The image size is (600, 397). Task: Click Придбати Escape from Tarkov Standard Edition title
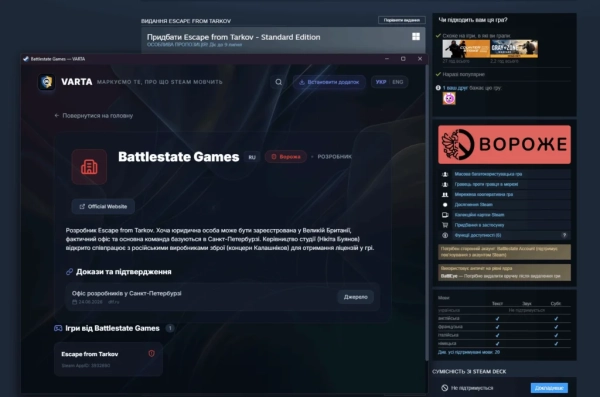pyautogui.click(x=233, y=37)
